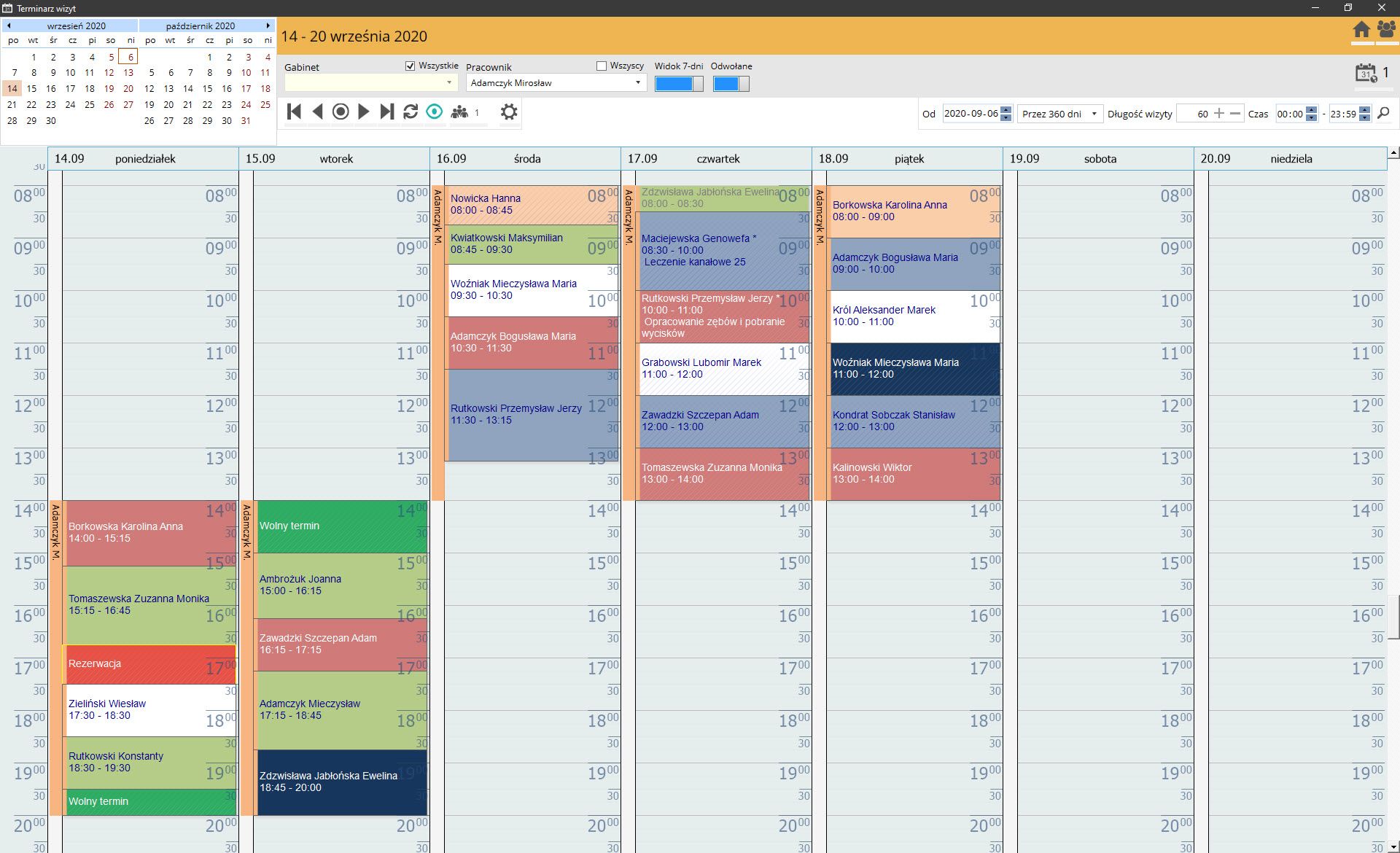The height and width of the screenshot is (853, 1400).
Task: Open Rutkowski Przemysław Jerzy 11:30 visit
Action: (x=532, y=415)
